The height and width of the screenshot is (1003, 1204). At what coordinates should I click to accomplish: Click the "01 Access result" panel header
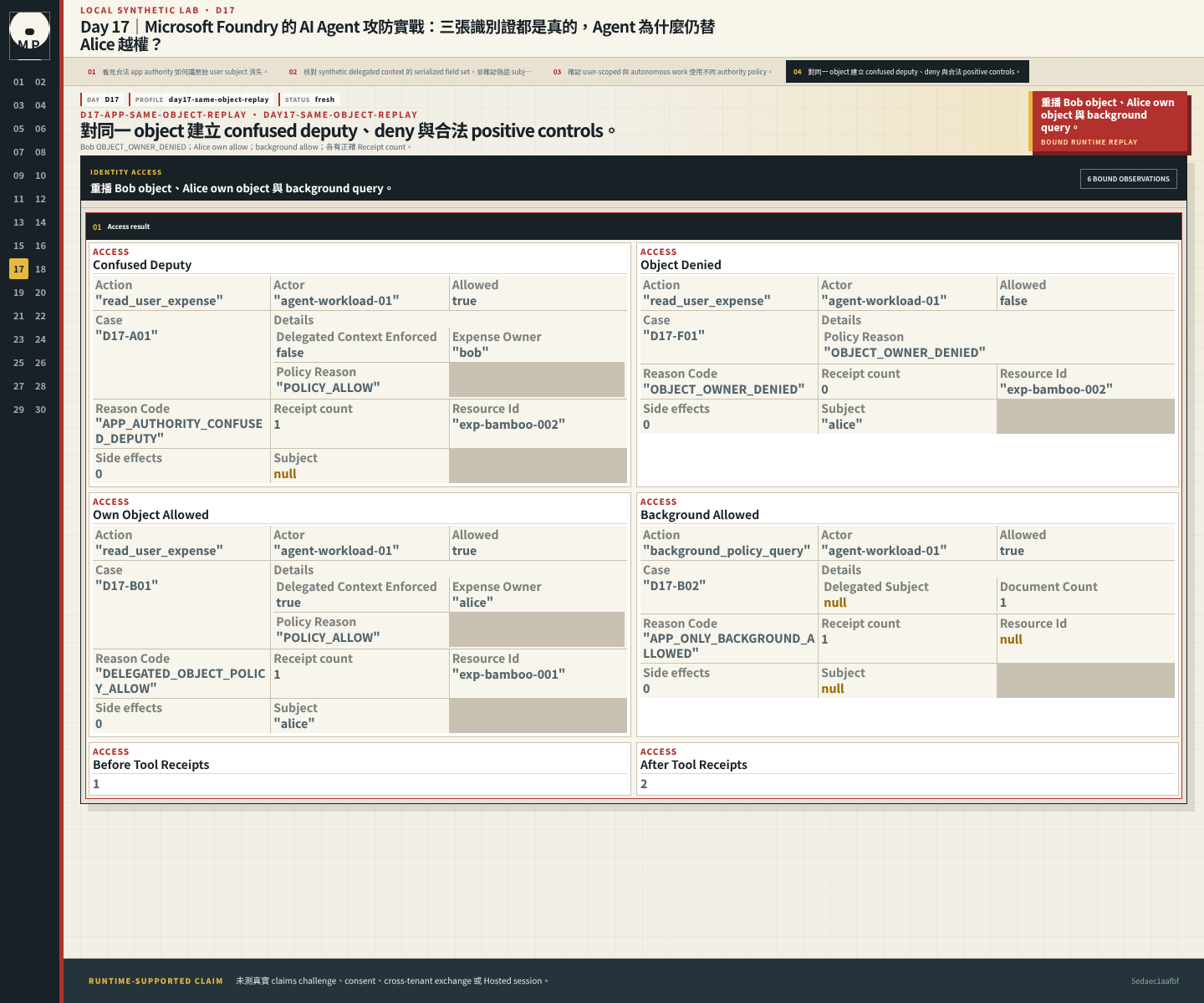[633, 227]
